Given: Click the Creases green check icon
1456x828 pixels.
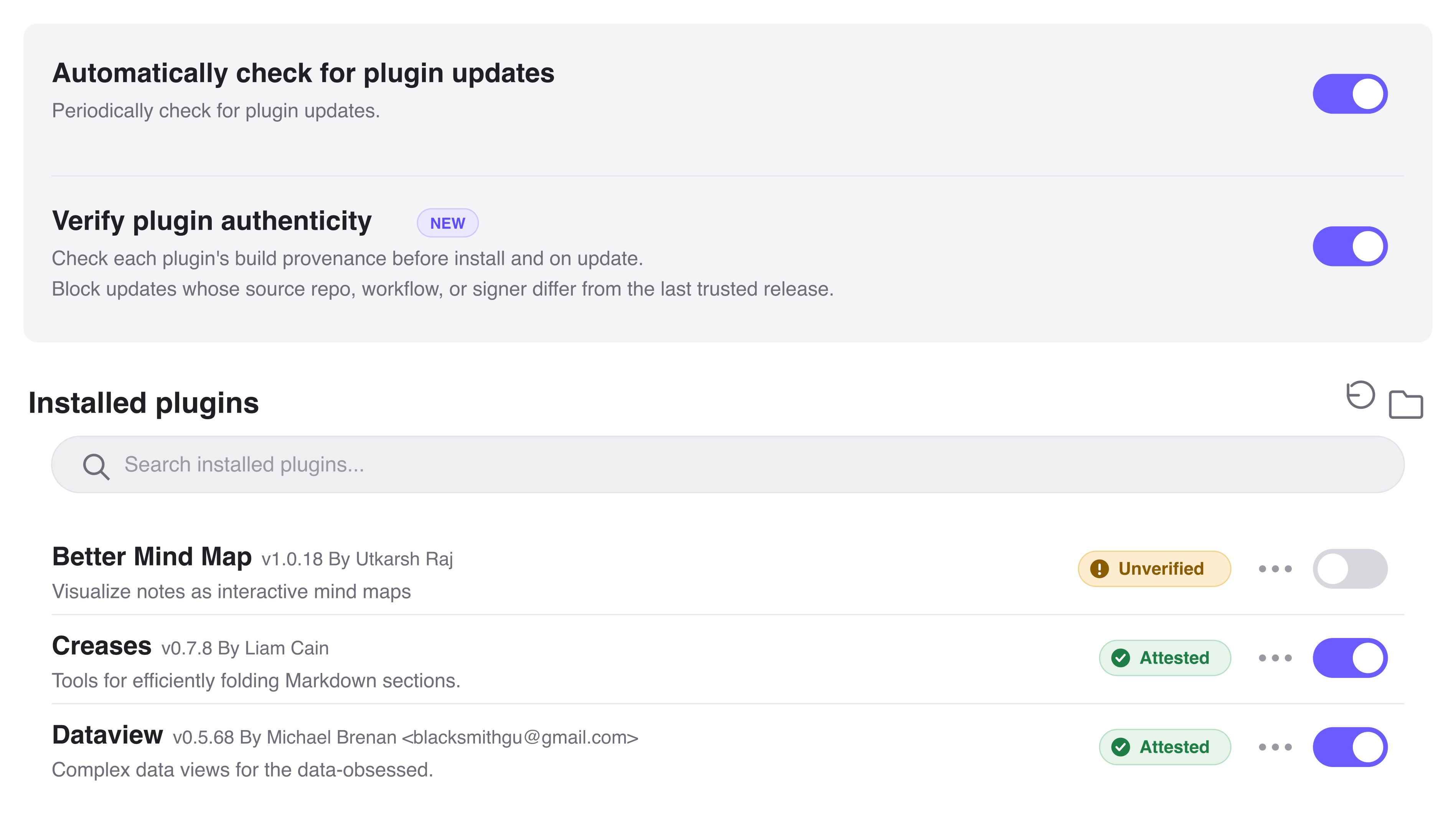Looking at the screenshot, I should (1120, 658).
